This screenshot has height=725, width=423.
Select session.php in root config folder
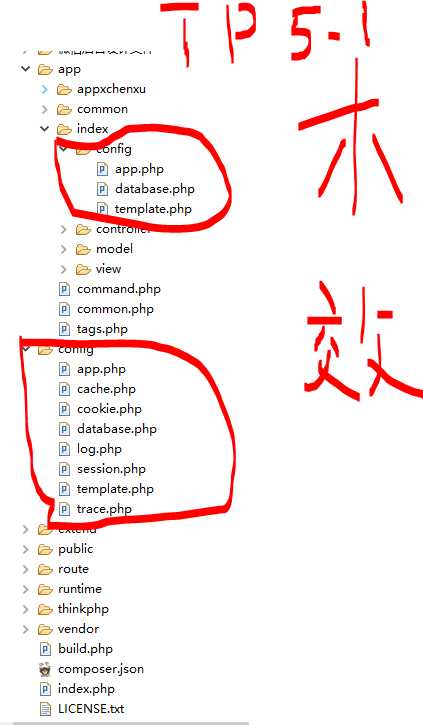click(111, 469)
